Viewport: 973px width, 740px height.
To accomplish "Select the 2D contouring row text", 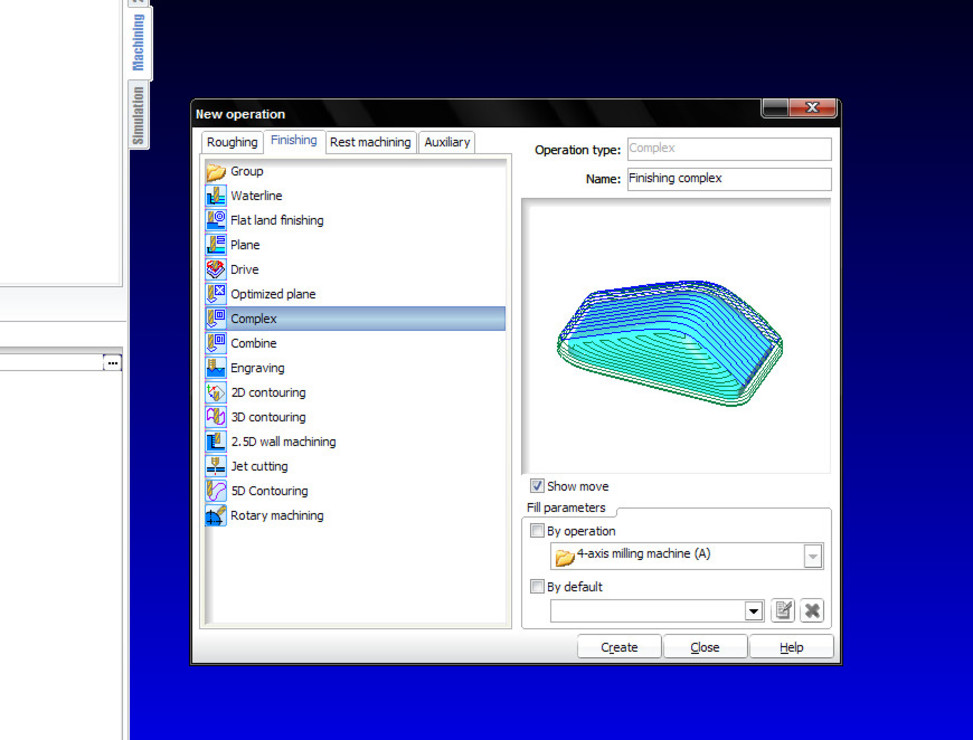I will 268,393.
